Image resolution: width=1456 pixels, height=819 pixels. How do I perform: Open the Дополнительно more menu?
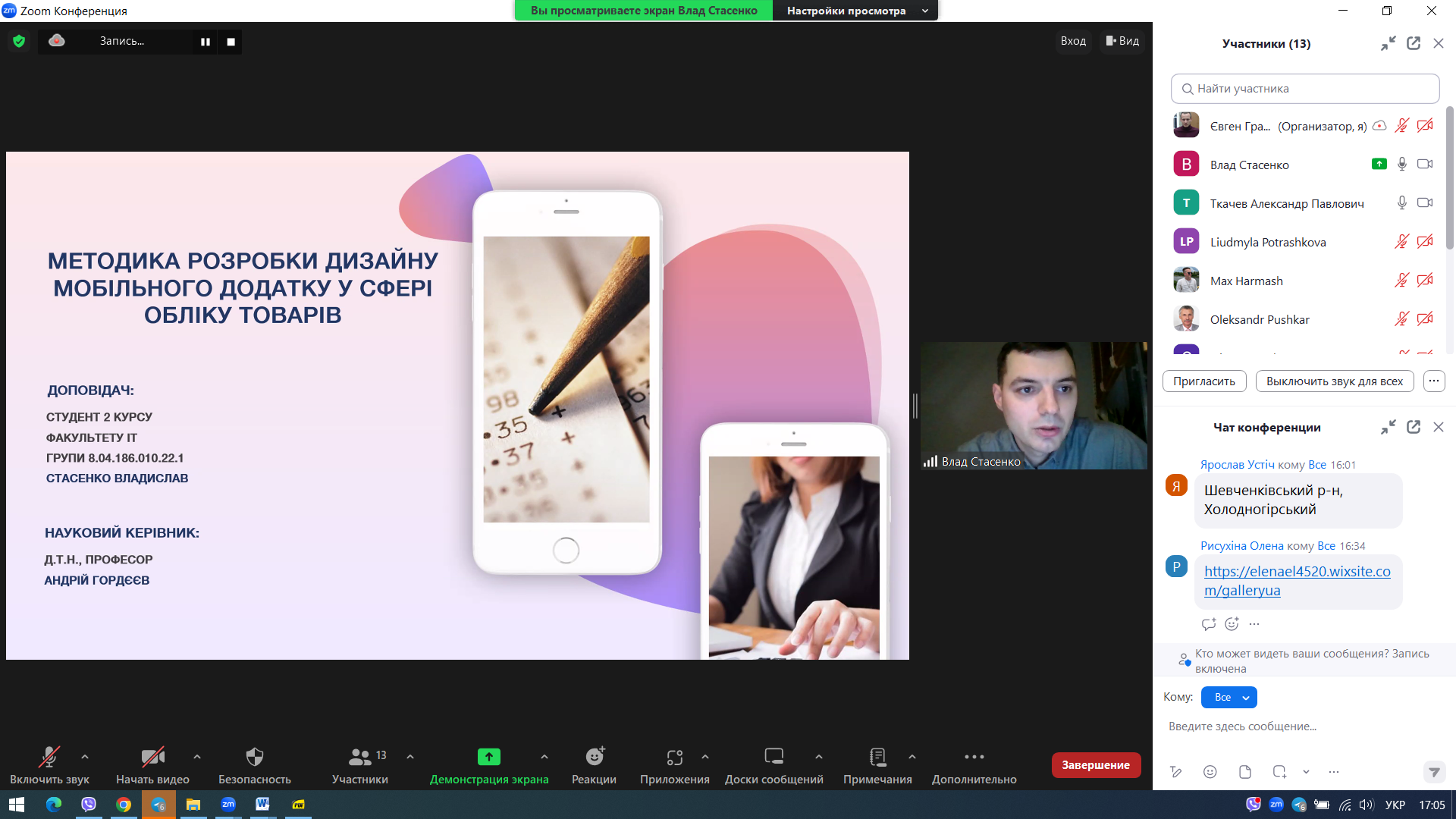tap(974, 756)
